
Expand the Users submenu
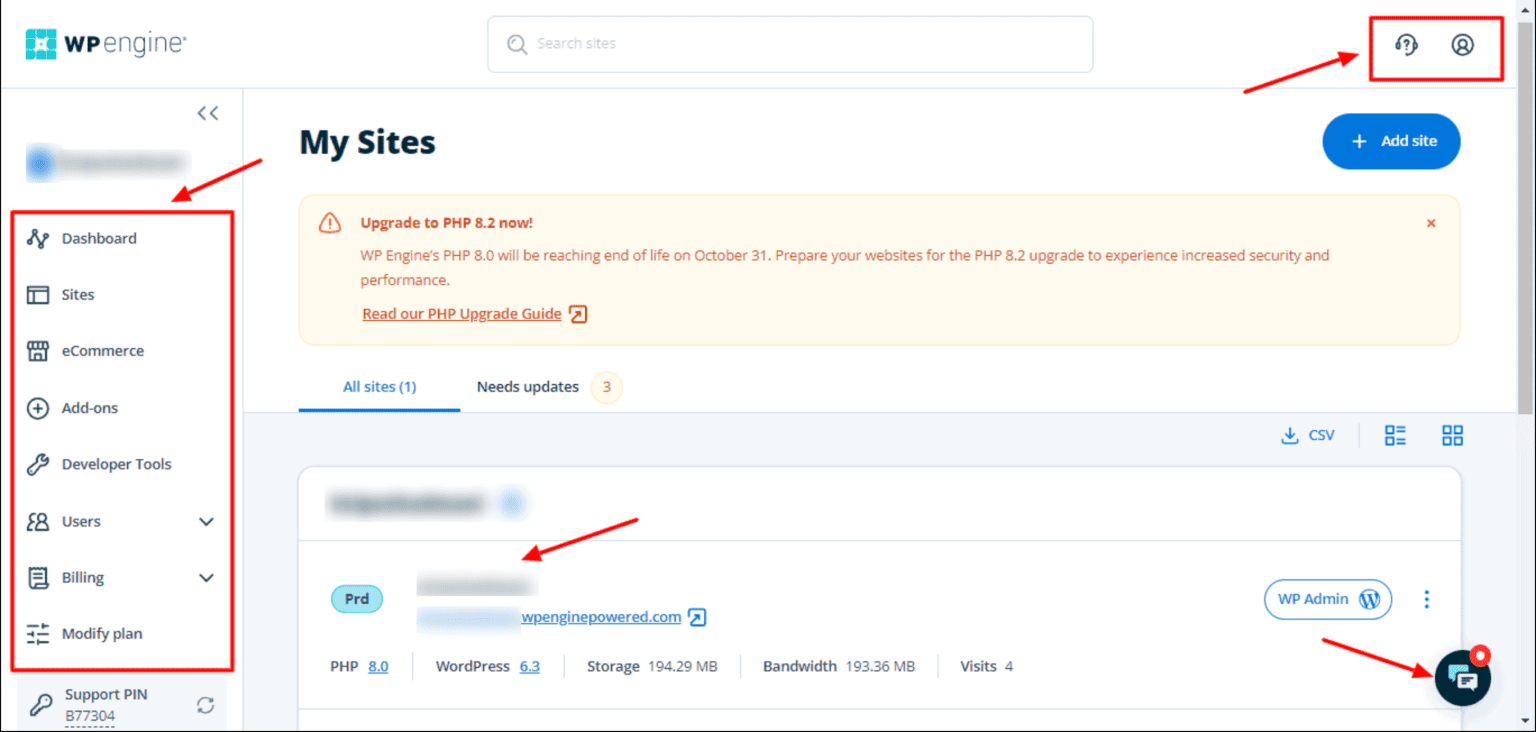[206, 521]
